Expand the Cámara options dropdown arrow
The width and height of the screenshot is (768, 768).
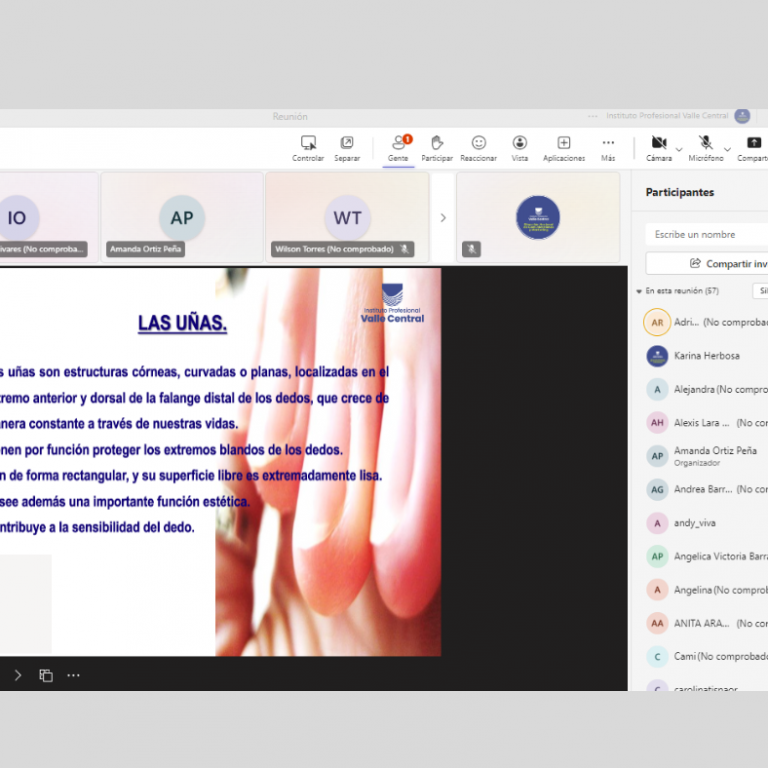point(679,149)
